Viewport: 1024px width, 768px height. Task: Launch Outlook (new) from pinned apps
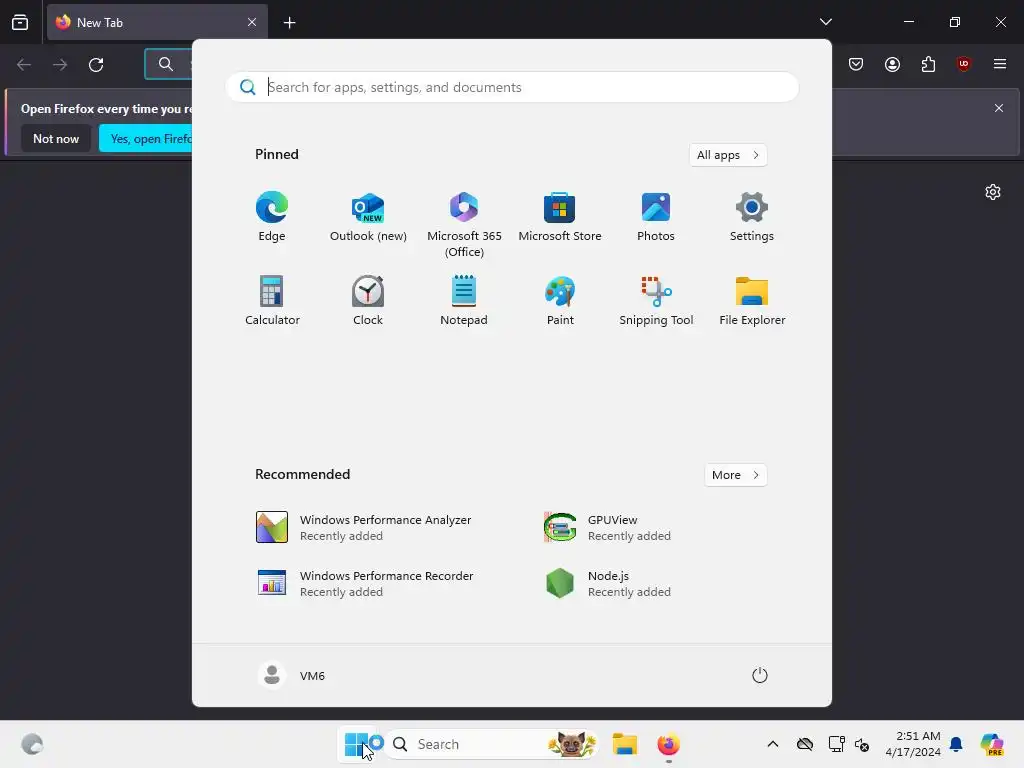click(x=368, y=217)
